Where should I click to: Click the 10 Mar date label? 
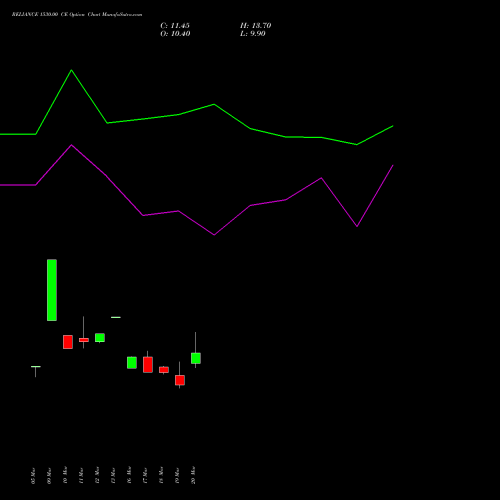pyautogui.click(x=65, y=476)
